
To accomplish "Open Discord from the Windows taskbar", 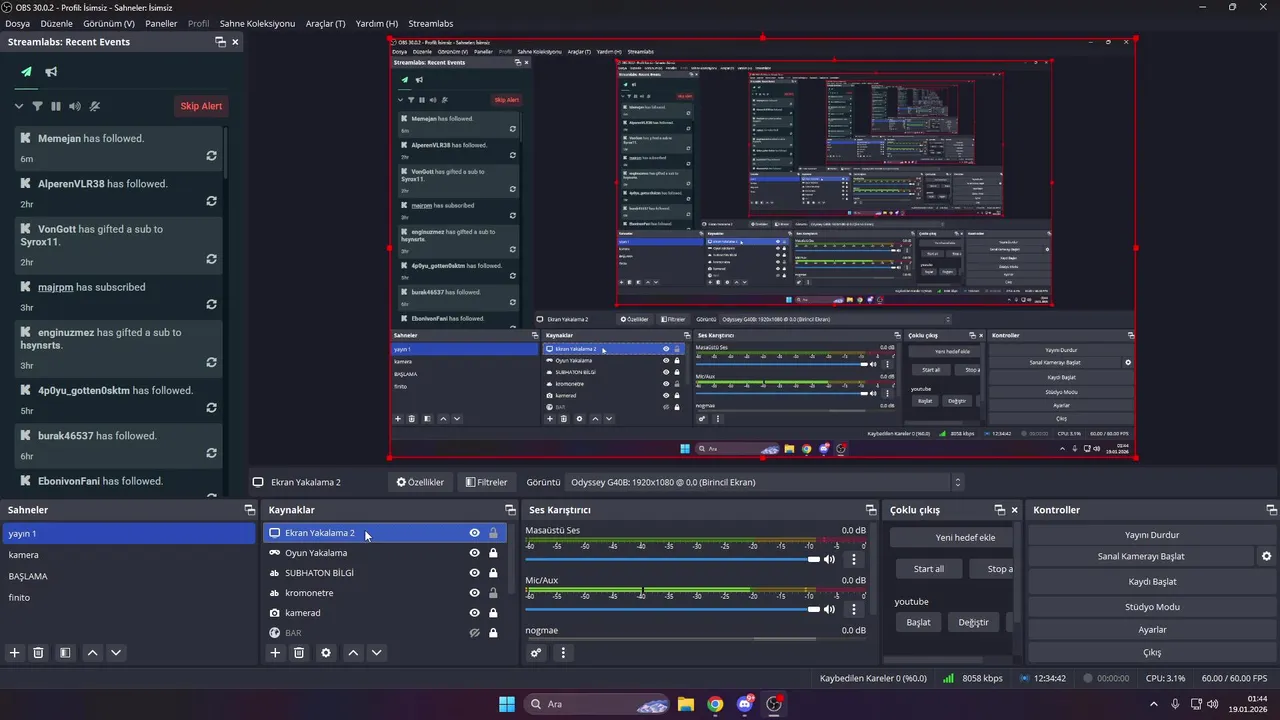I will (x=744, y=704).
